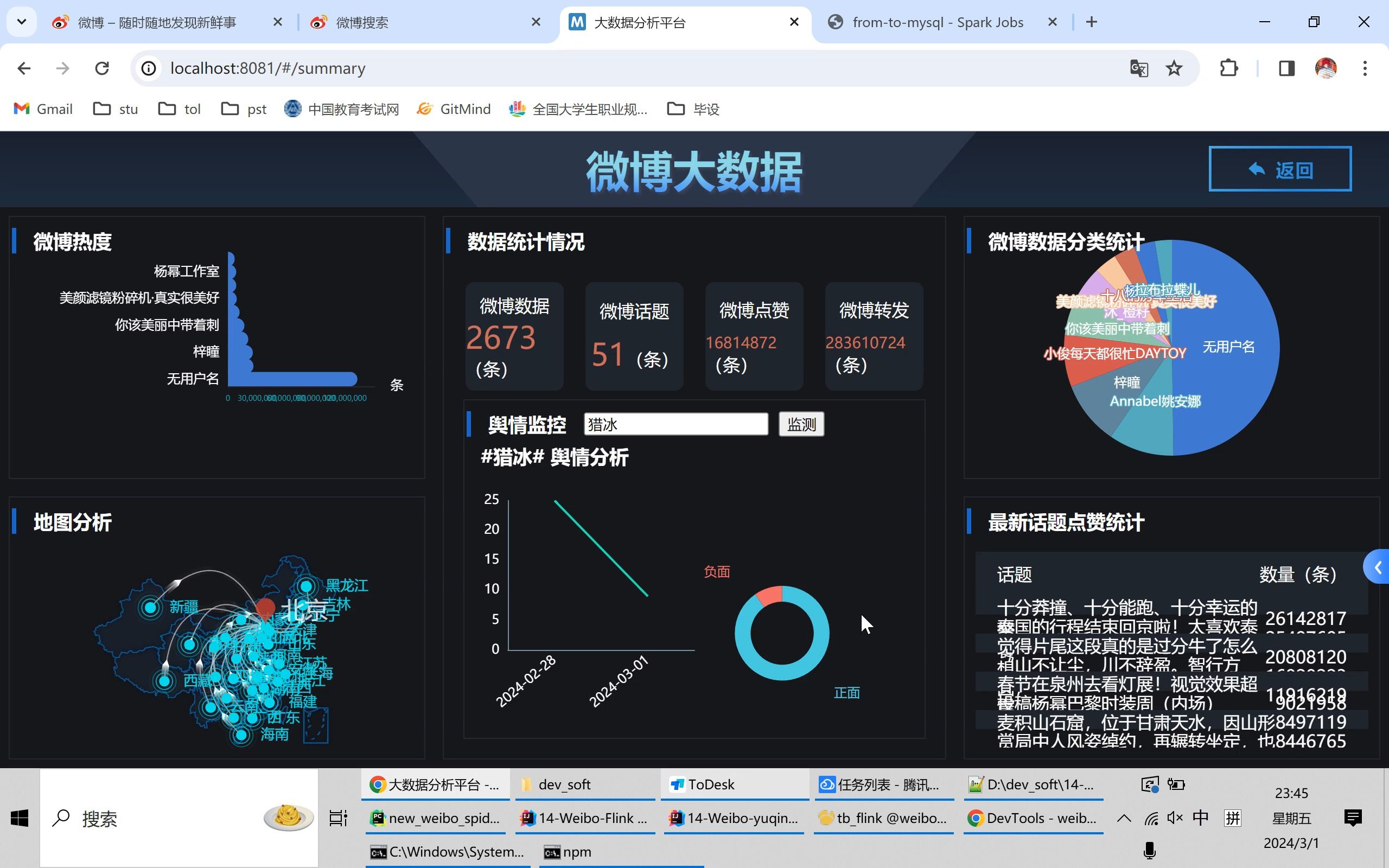Click the 无用户名 bar in 微博热度 chart
Screen dimensions: 1389x868
coord(293,379)
